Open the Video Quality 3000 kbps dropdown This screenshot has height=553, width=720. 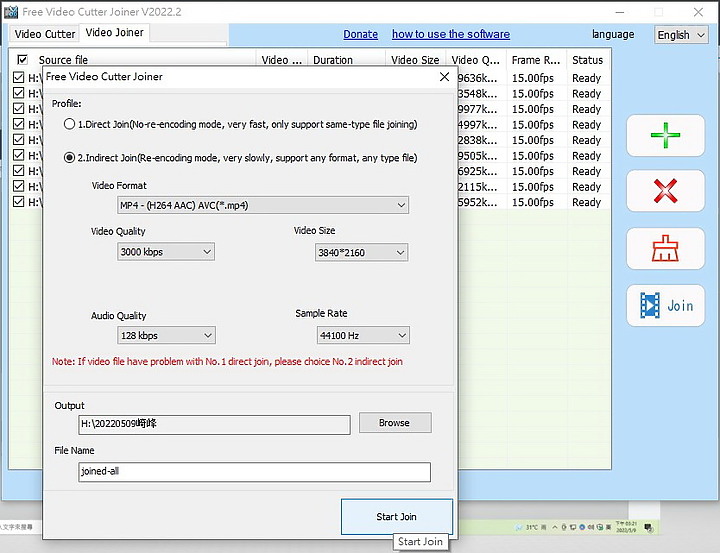pos(166,252)
